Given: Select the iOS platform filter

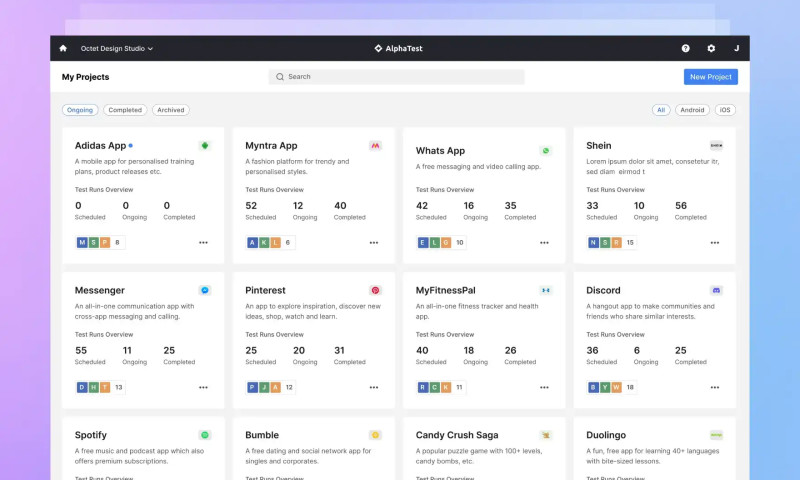Looking at the screenshot, I should tap(725, 110).
